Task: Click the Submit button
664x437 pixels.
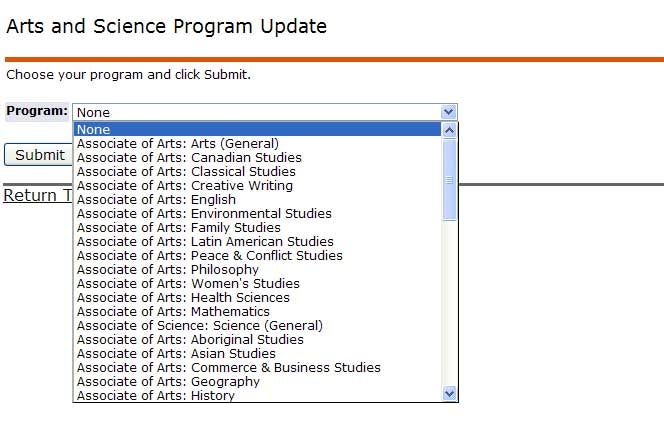Action: pos(39,155)
